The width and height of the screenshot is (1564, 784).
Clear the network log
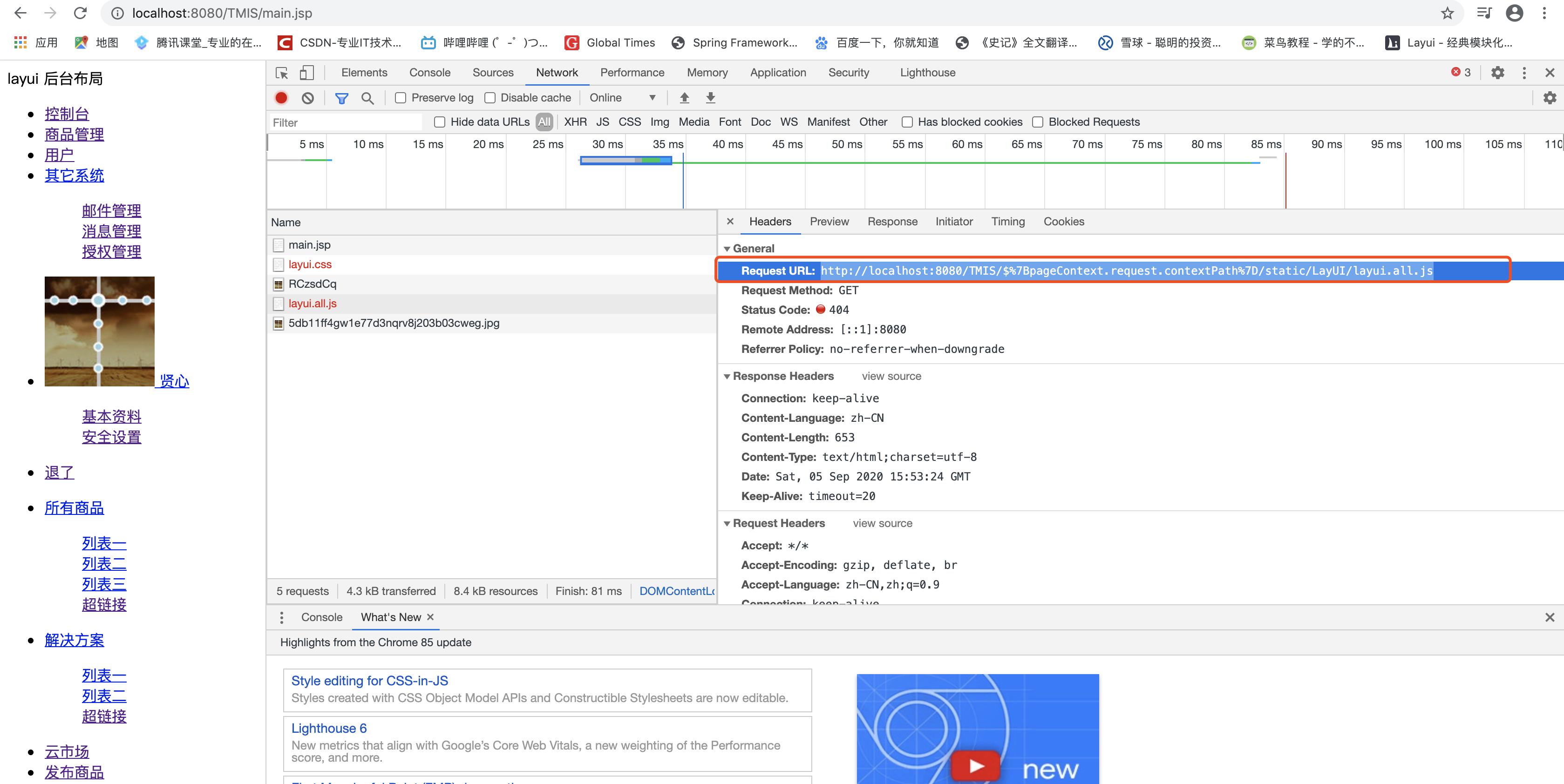[x=308, y=98]
